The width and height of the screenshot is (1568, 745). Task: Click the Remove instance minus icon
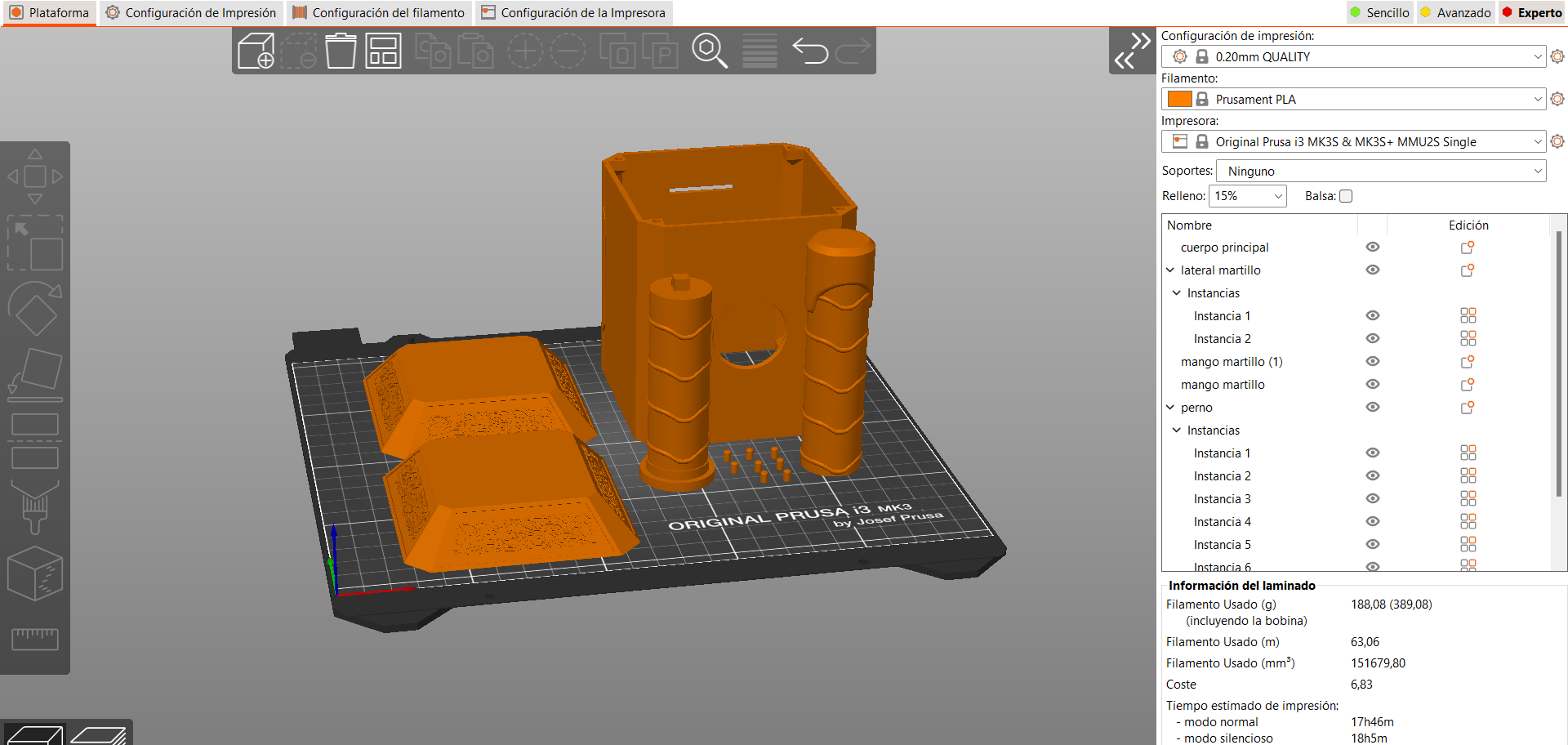[x=568, y=51]
